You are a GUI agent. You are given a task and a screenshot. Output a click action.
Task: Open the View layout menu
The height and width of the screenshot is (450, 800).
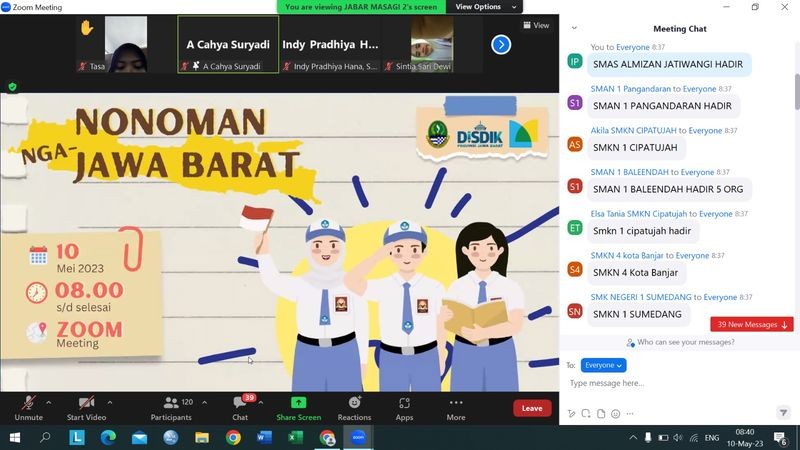coord(536,25)
